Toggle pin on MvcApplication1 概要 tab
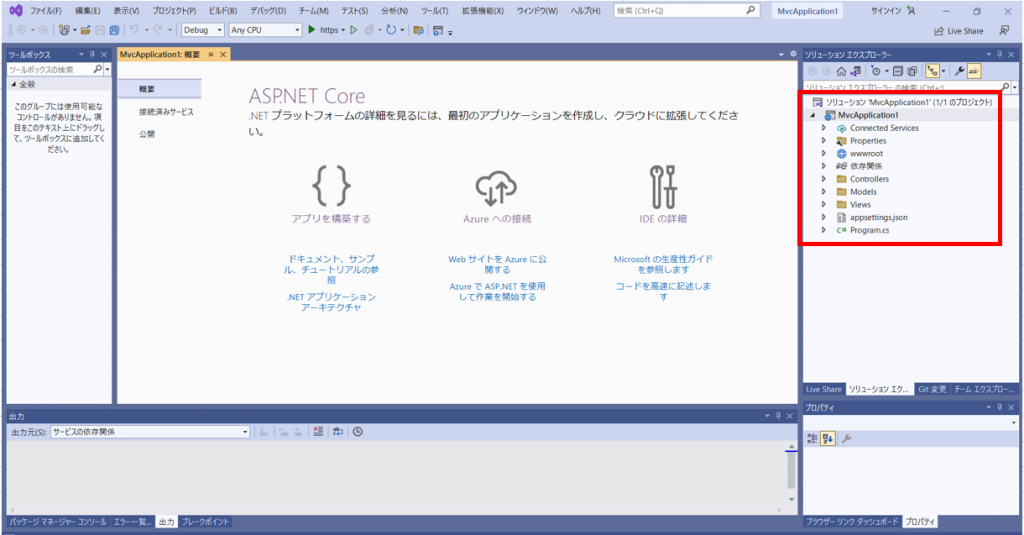This screenshot has height=535, width=1024. [x=210, y=54]
